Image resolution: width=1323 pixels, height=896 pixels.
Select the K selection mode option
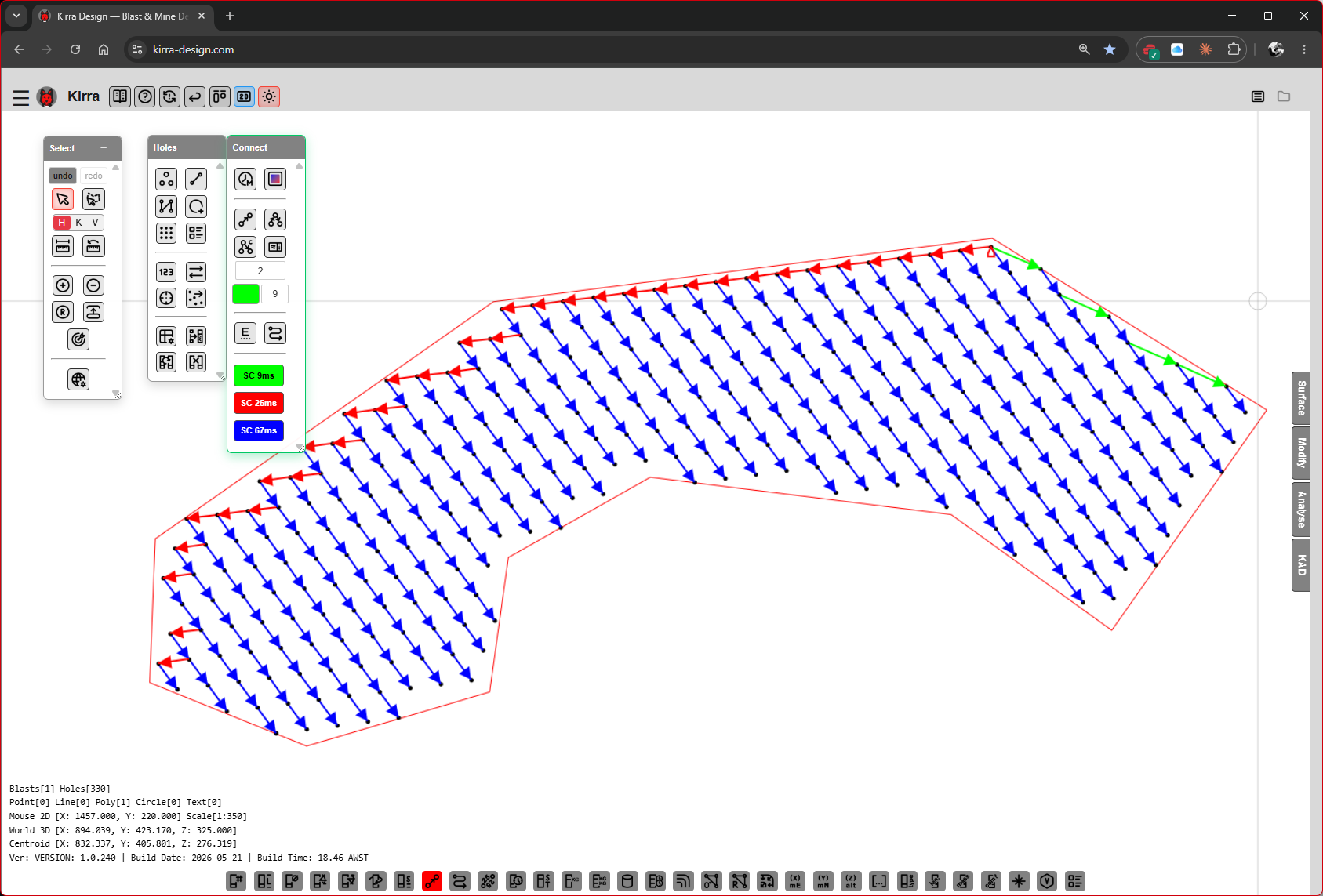pyautogui.click(x=79, y=223)
